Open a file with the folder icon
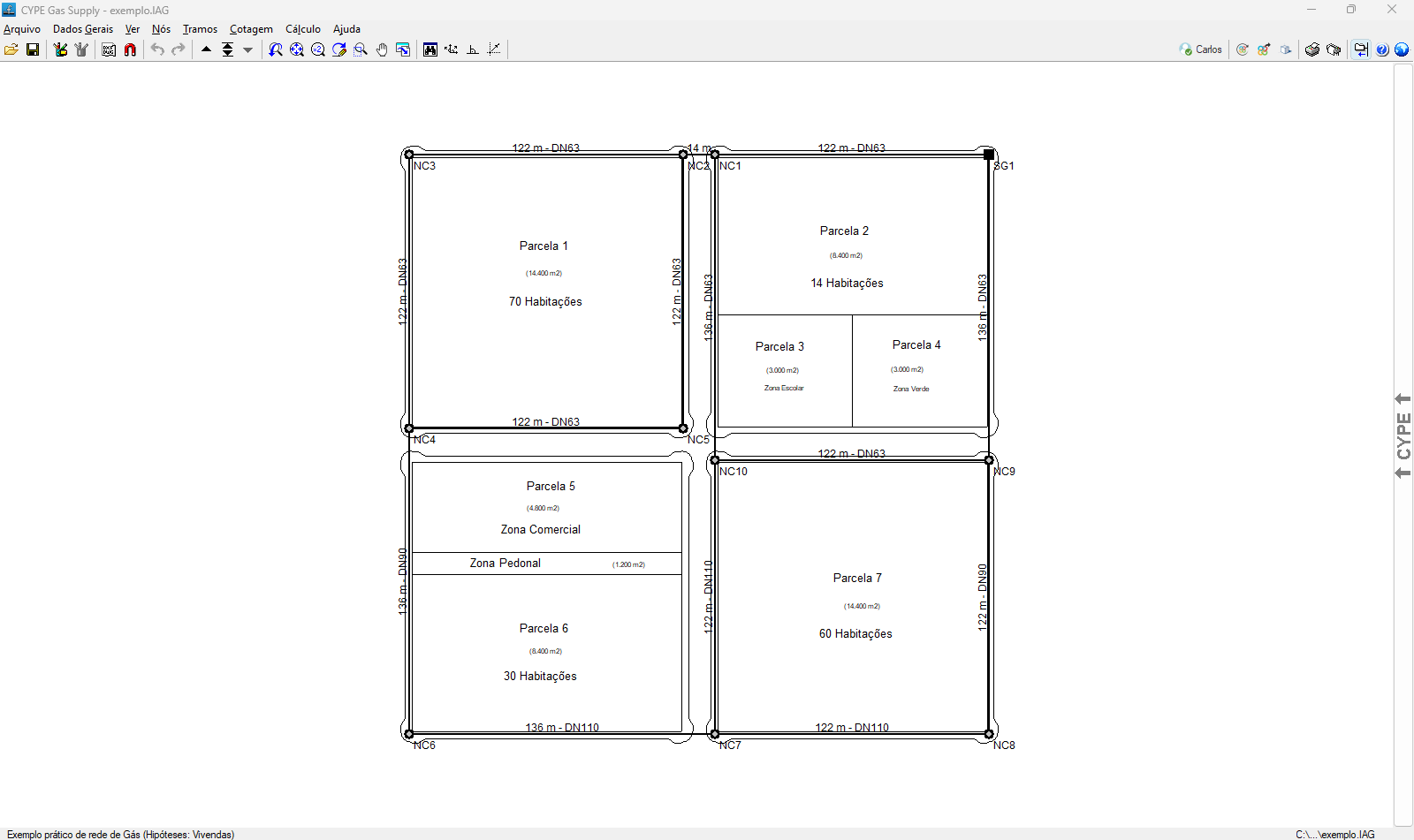1414x840 pixels. tap(11, 49)
